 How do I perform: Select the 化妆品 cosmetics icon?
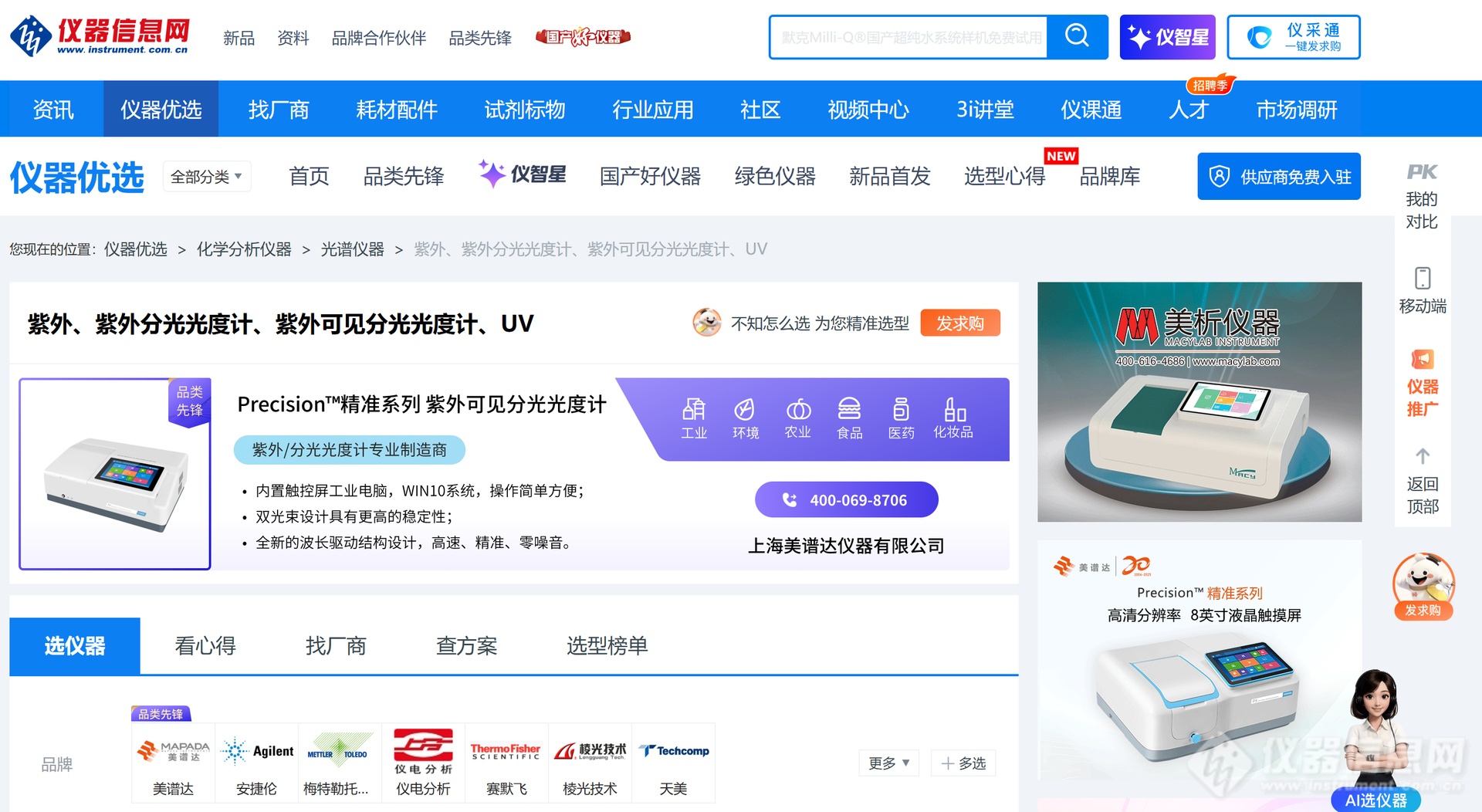pos(954,409)
